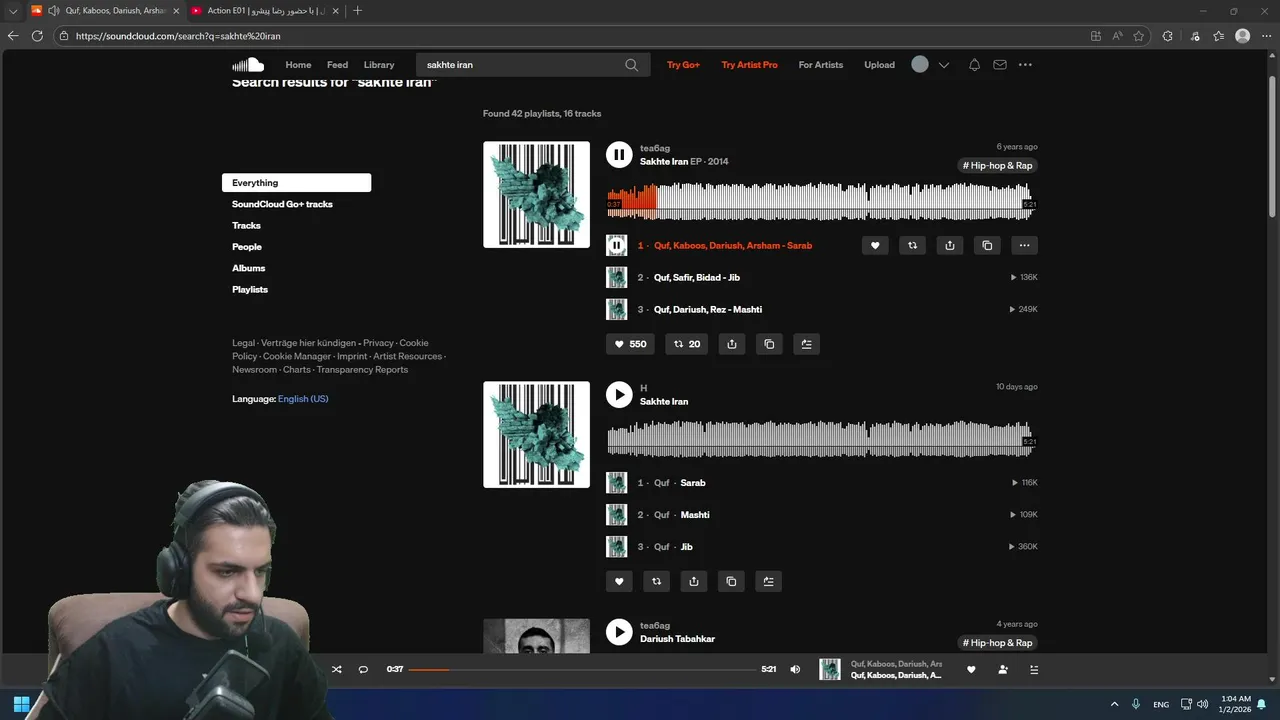Open track Quf, Dariush, Rez - Mashti
1280x720 pixels.
coord(708,309)
